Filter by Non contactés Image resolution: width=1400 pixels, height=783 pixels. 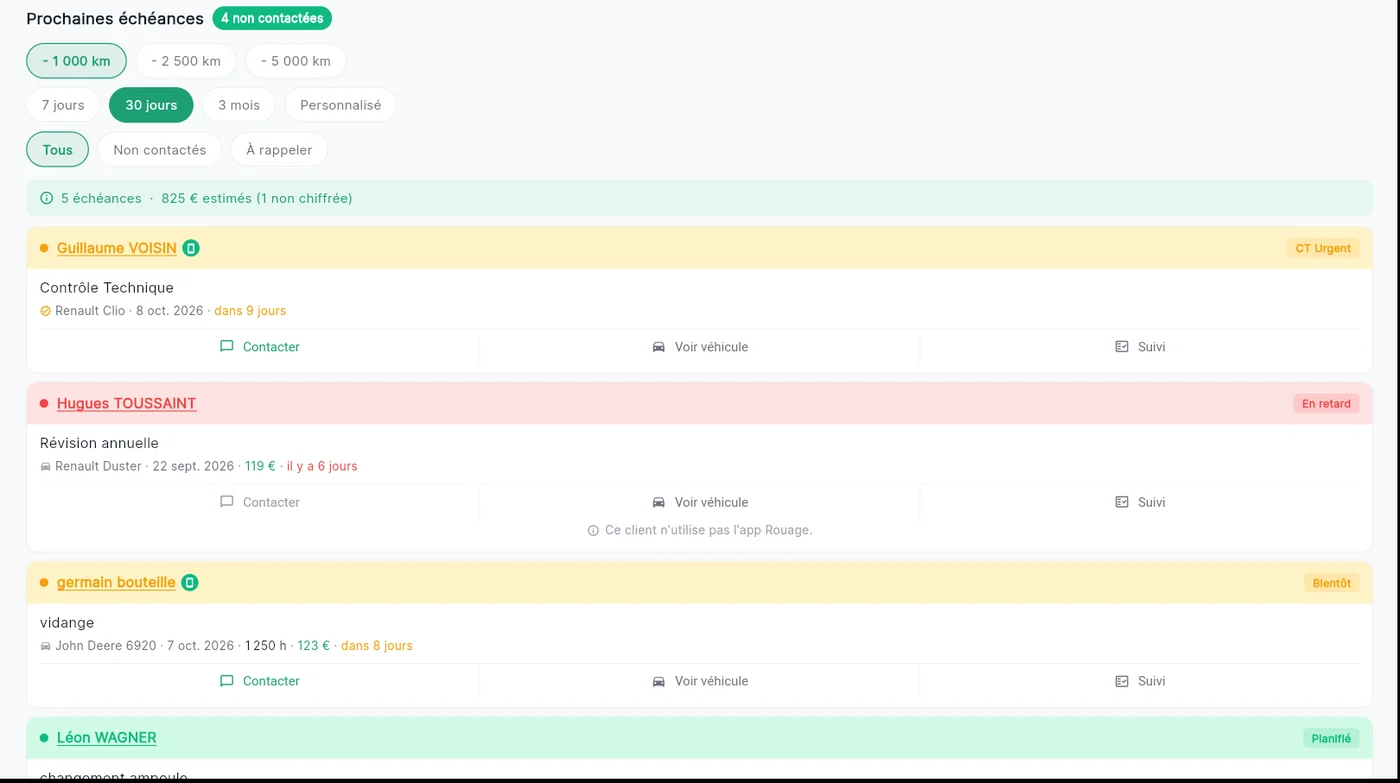point(160,150)
